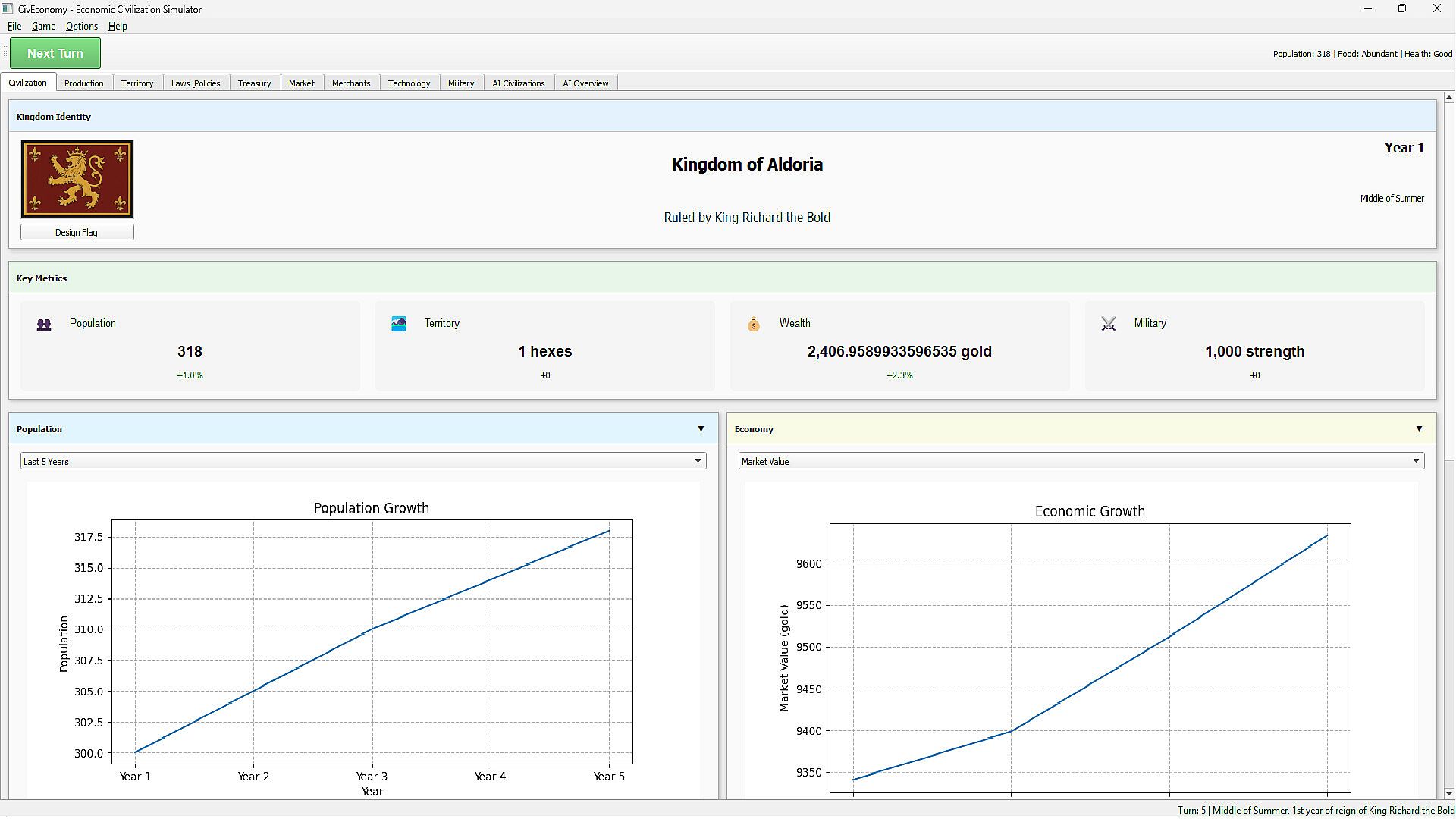Click the Wealth money bag icon
The image size is (1456, 819).
point(753,325)
